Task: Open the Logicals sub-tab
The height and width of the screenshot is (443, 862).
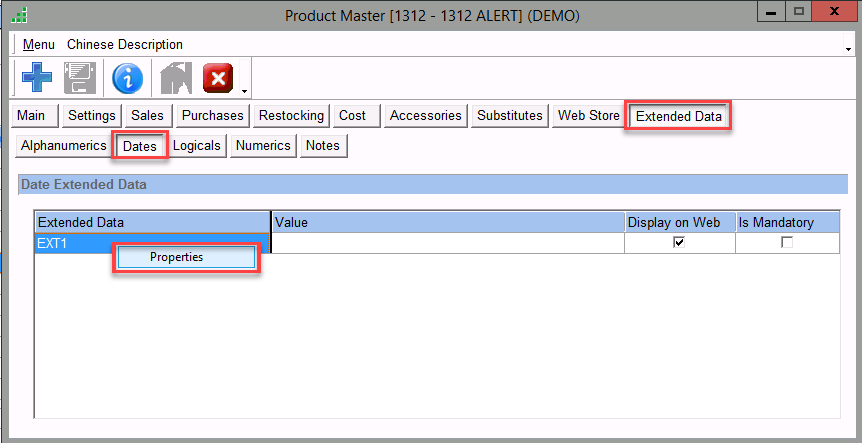Action: pos(196,145)
